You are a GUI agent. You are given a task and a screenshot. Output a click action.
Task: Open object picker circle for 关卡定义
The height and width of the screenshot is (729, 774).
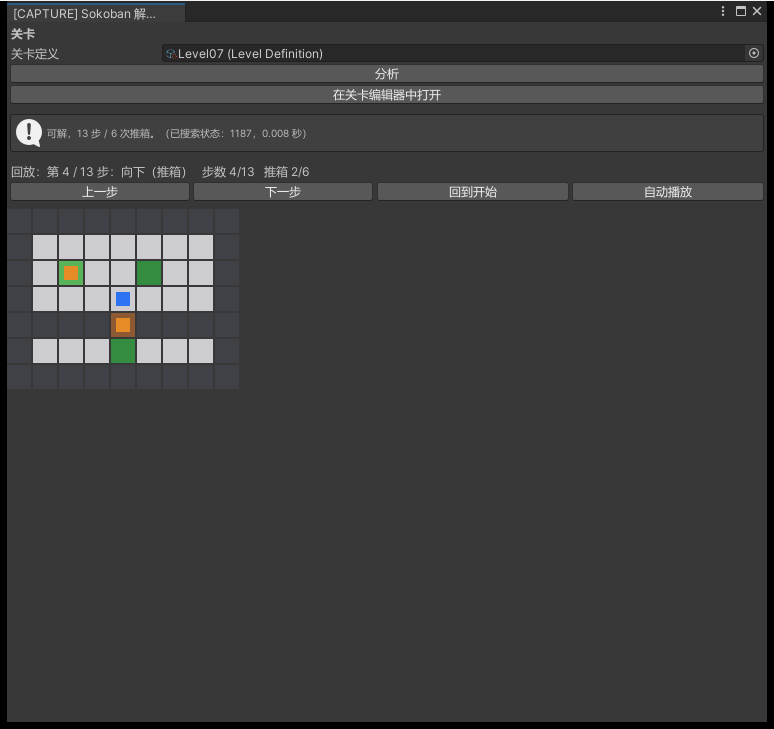tap(754, 53)
